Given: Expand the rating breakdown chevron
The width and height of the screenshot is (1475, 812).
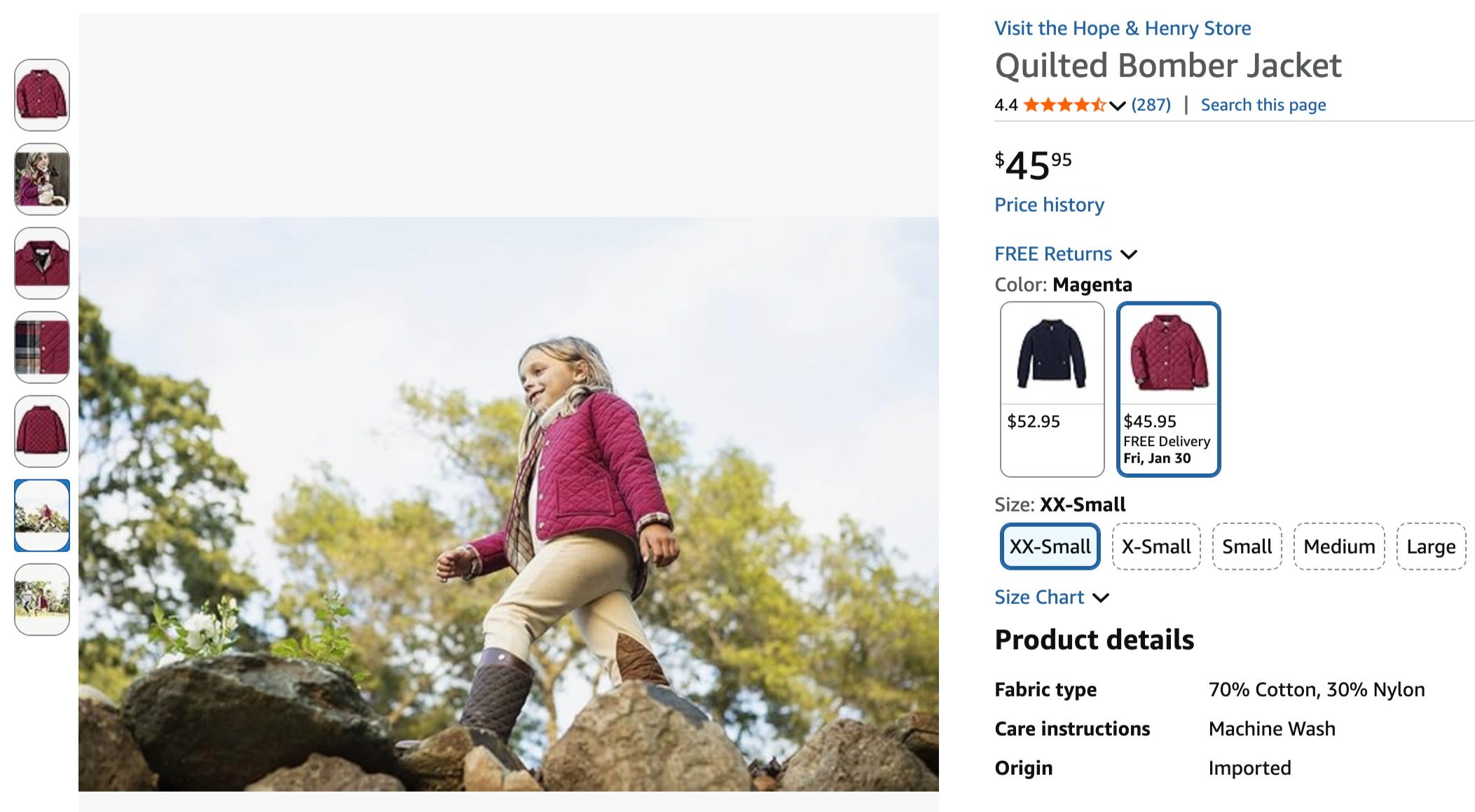Looking at the screenshot, I should coord(1118,106).
